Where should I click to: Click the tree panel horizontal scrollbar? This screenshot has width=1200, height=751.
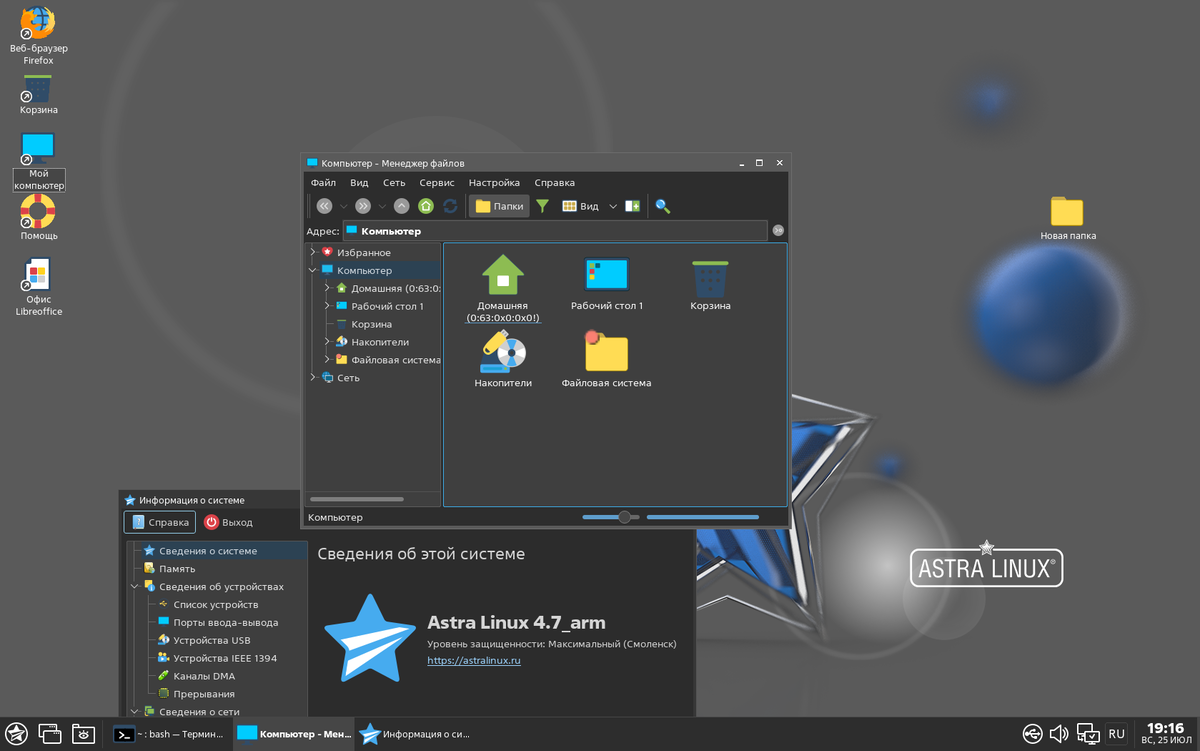coord(357,499)
